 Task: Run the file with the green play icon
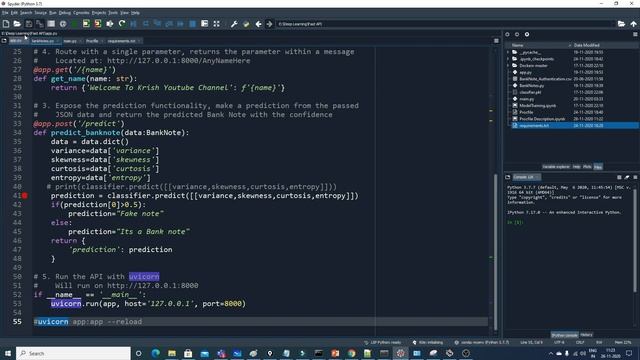[74, 24]
